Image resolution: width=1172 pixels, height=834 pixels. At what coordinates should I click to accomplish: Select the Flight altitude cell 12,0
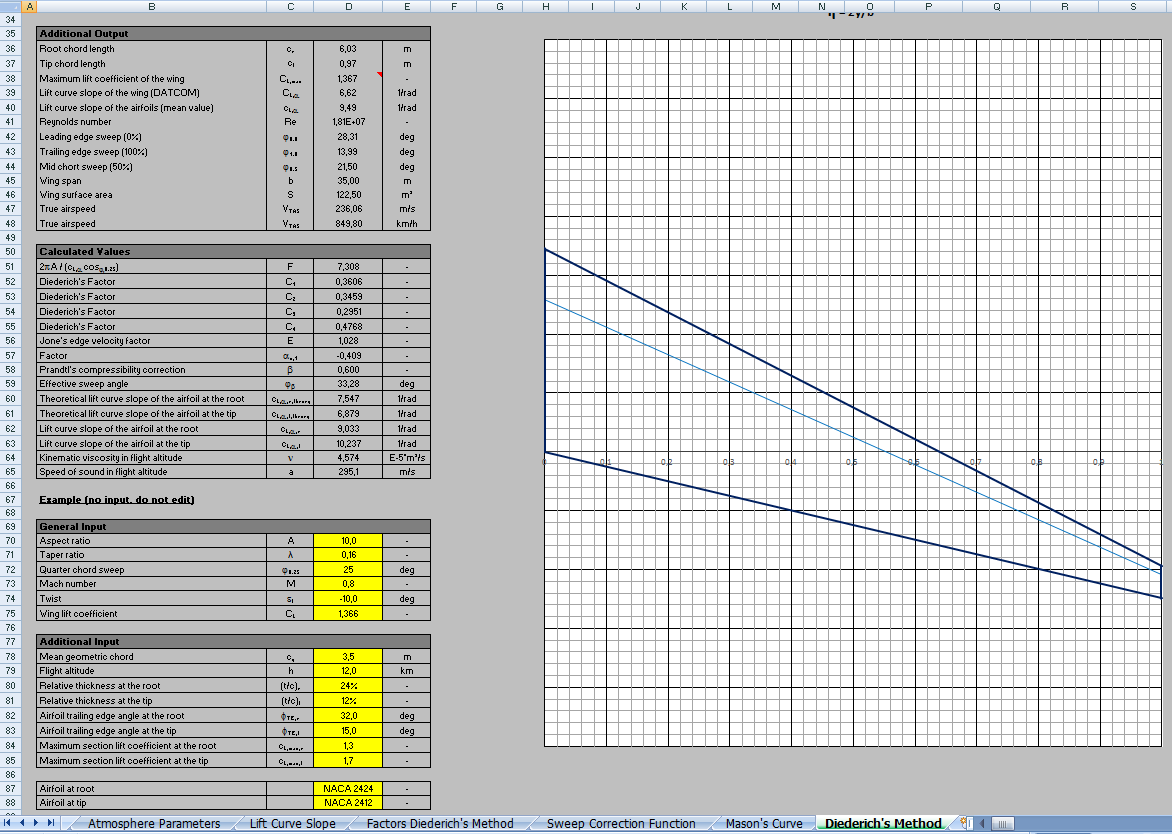348,670
